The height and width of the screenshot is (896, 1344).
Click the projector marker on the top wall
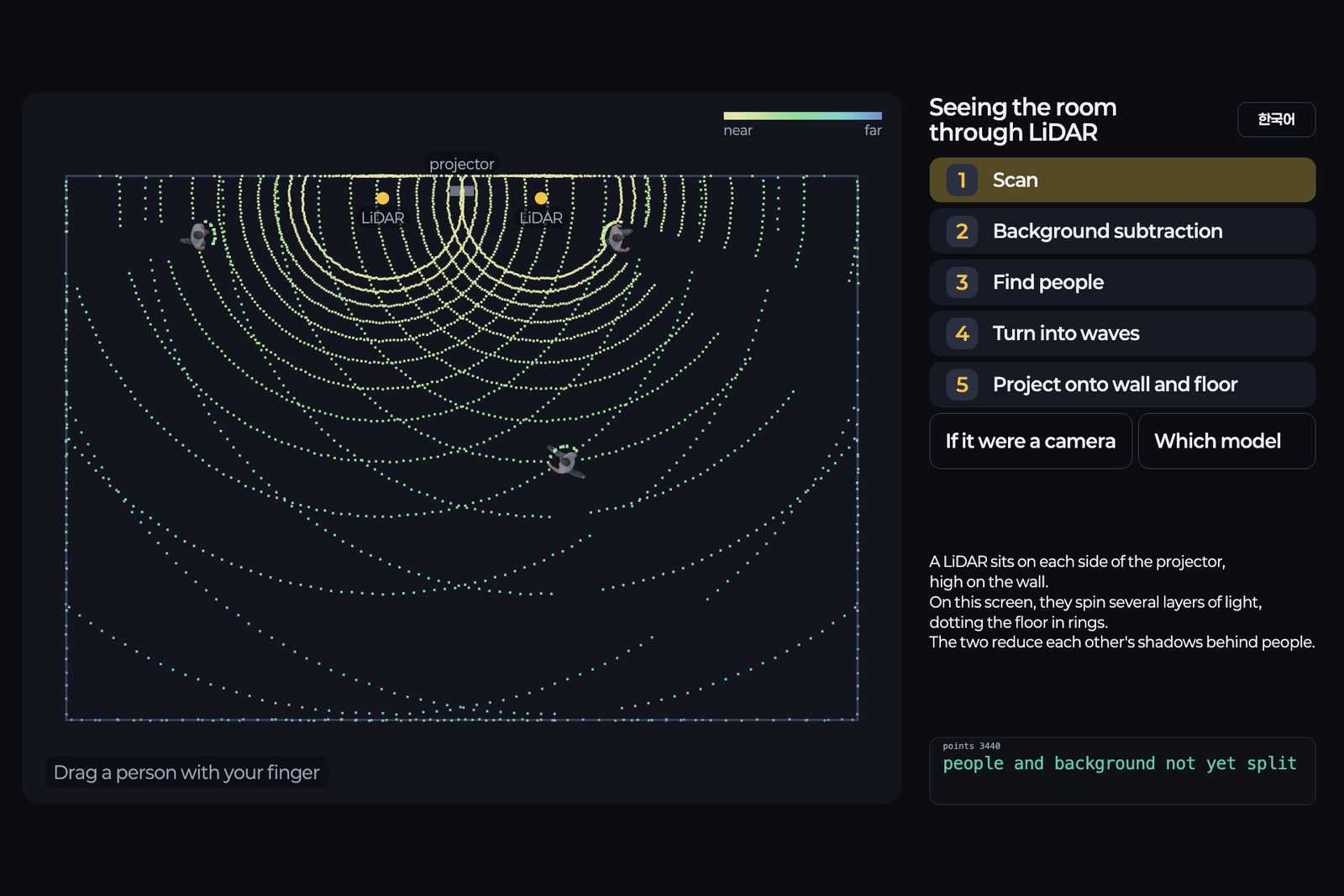(x=462, y=191)
